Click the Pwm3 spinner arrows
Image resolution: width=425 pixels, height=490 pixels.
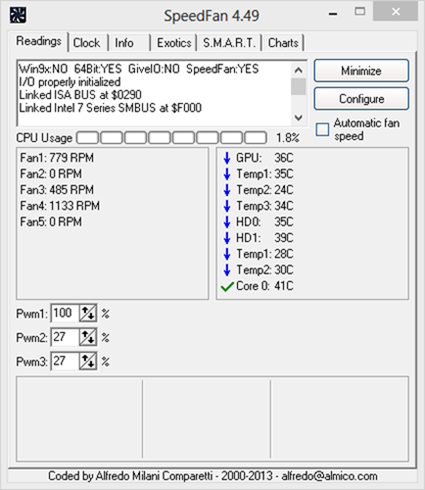[x=88, y=361]
